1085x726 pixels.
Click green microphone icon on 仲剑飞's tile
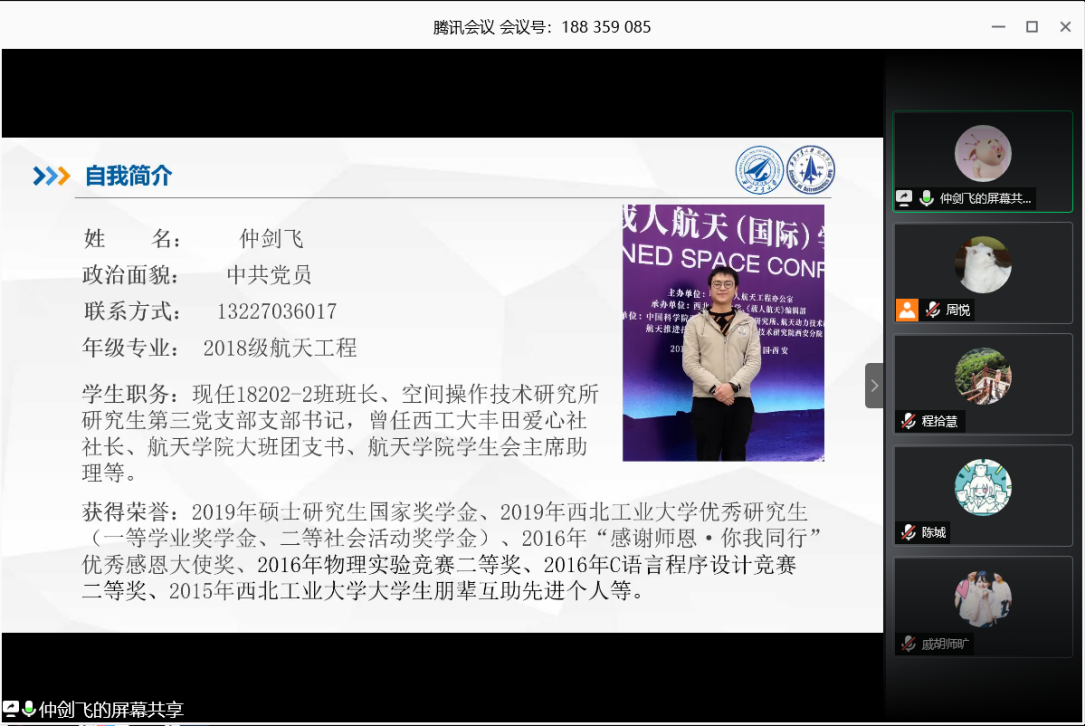pos(926,199)
